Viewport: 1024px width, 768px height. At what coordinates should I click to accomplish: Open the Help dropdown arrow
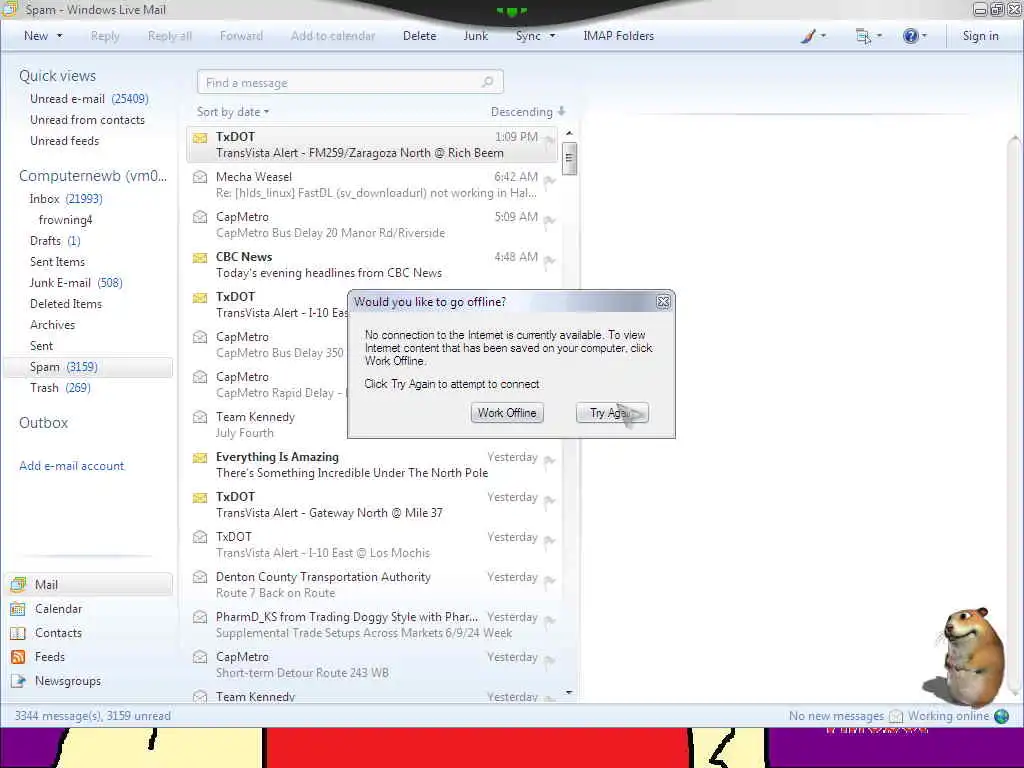pyautogui.click(x=924, y=36)
